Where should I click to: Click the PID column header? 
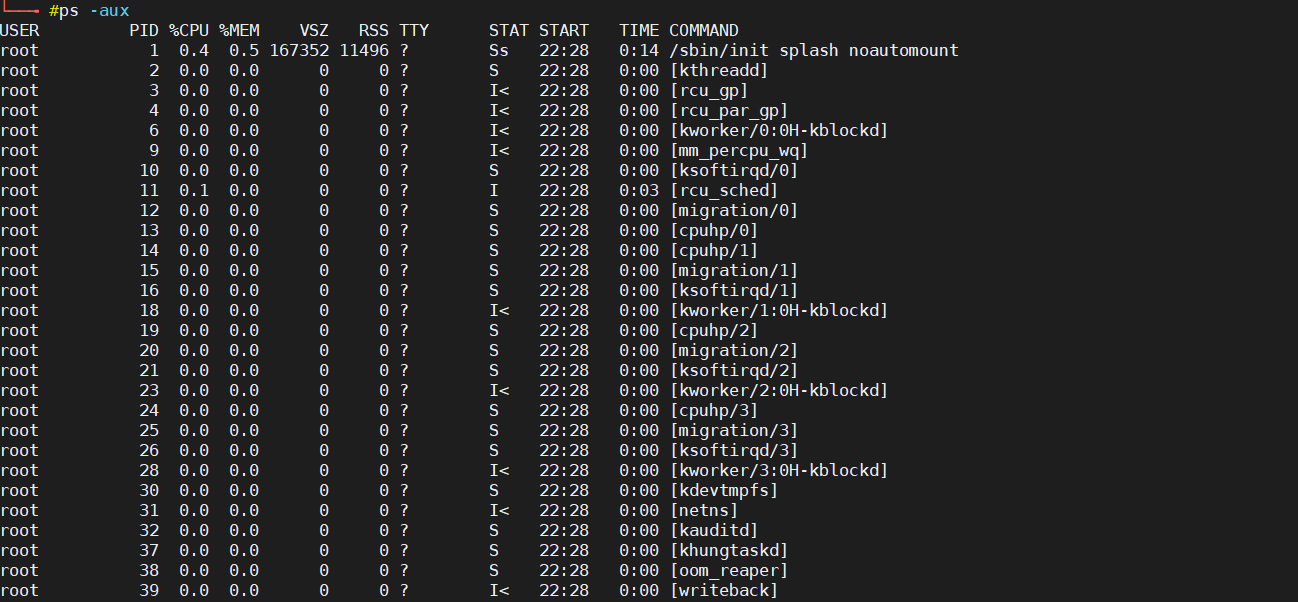(144, 31)
